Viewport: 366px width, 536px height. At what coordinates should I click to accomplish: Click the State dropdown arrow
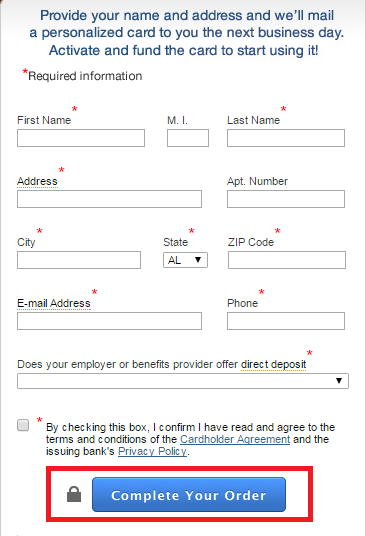tap(198, 260)
